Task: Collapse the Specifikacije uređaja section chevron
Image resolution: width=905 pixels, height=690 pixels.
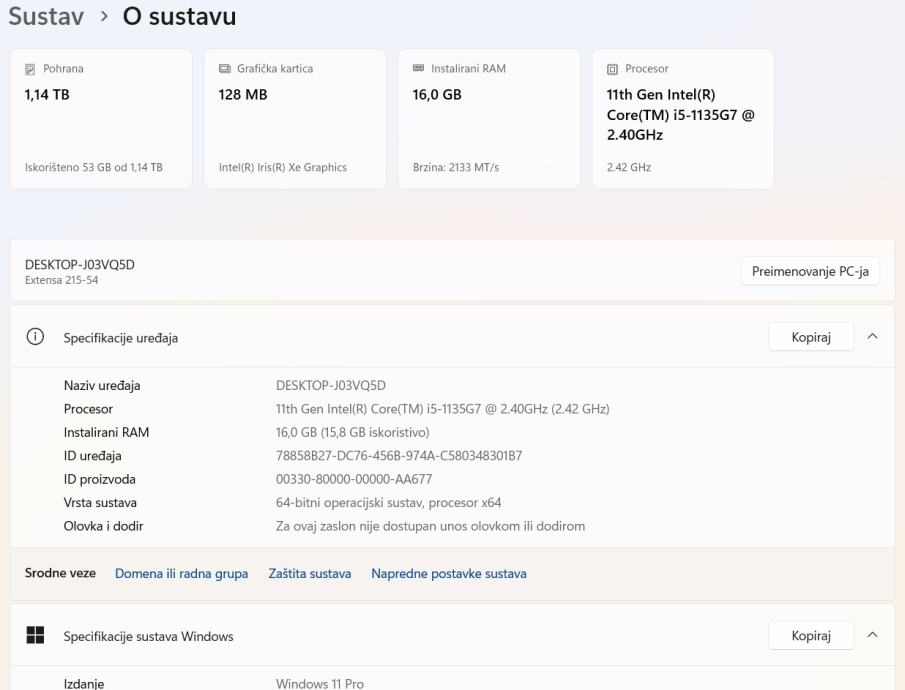Action: [872, 337]
